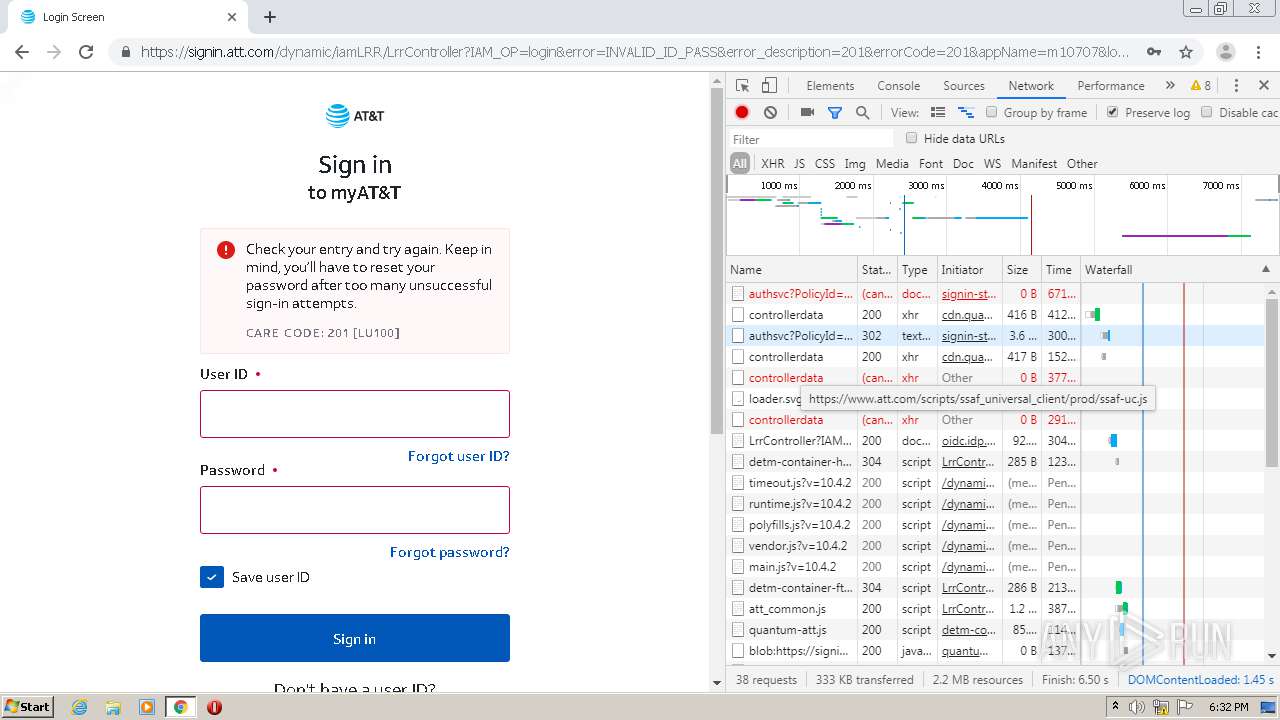Click the address bar URL
1280x720 pixels.
click(x=635, y=52)
